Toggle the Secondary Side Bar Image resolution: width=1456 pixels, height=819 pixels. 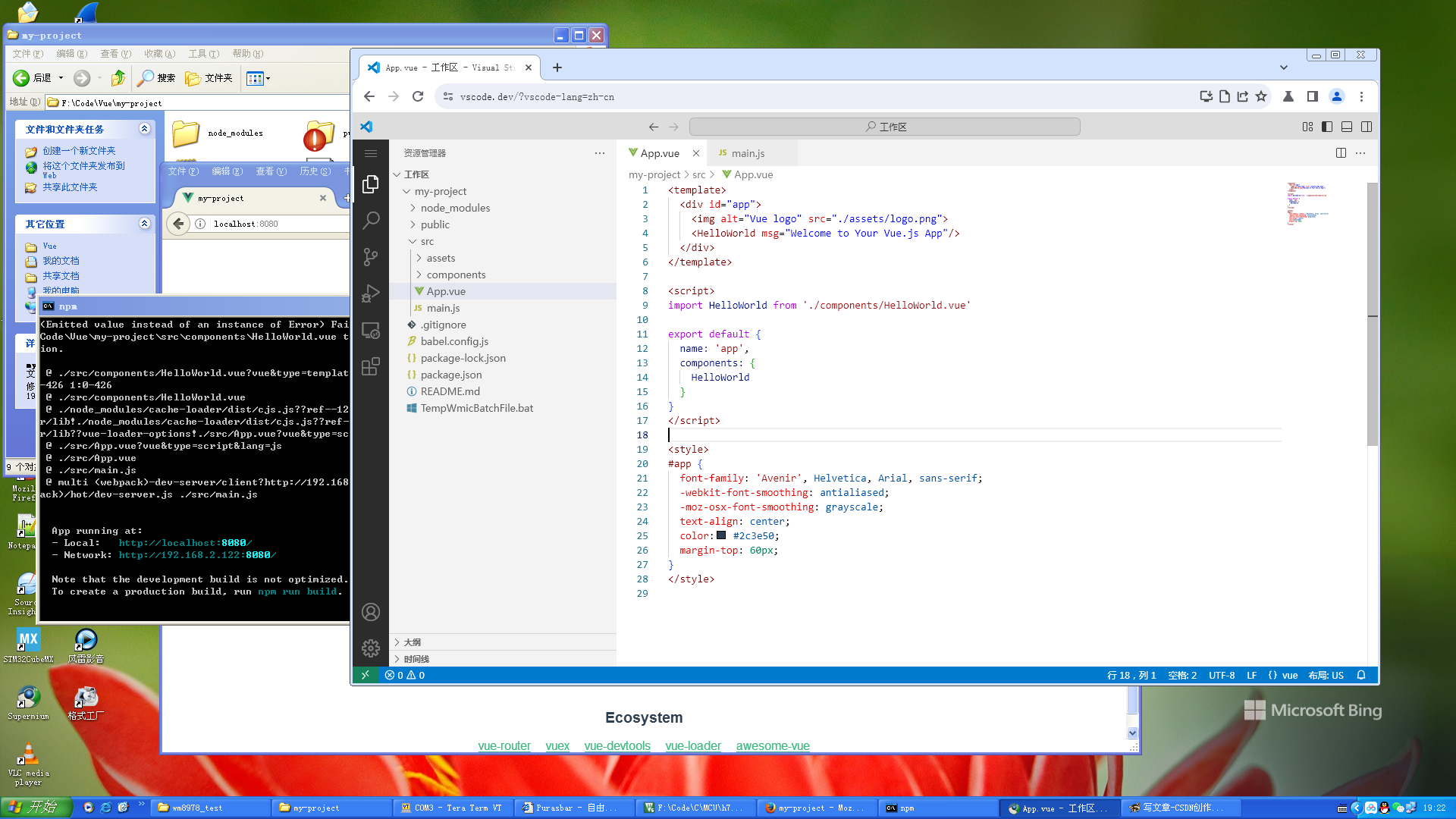click(x=1366, y=127)
